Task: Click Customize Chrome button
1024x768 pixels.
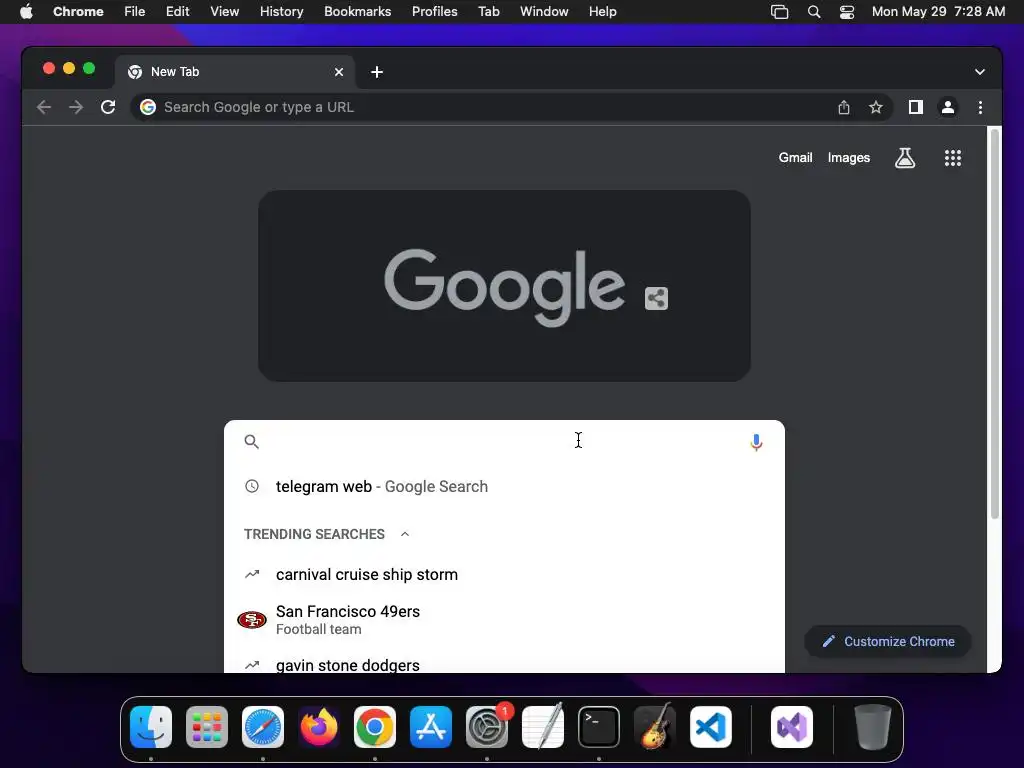Action: (888, 641)
